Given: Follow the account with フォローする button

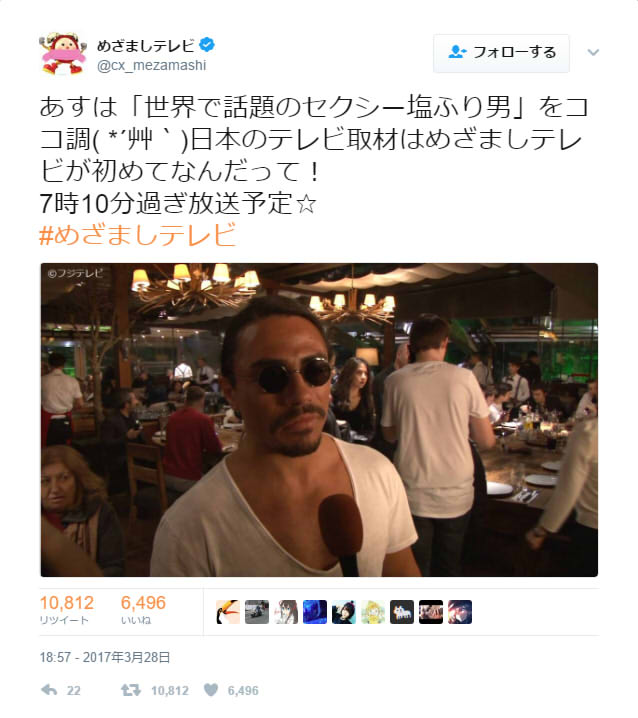Looking at the screenshot, I should [501, 53].
